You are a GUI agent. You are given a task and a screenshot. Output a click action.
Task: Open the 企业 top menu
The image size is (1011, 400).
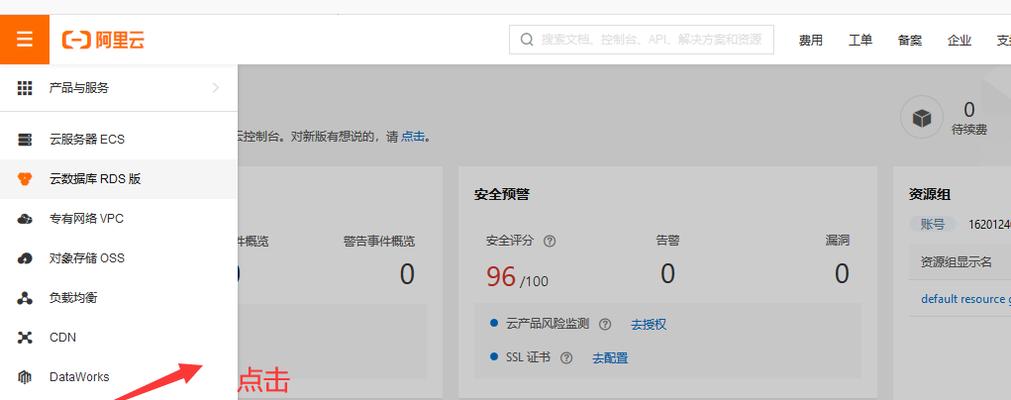pos(959,40)
